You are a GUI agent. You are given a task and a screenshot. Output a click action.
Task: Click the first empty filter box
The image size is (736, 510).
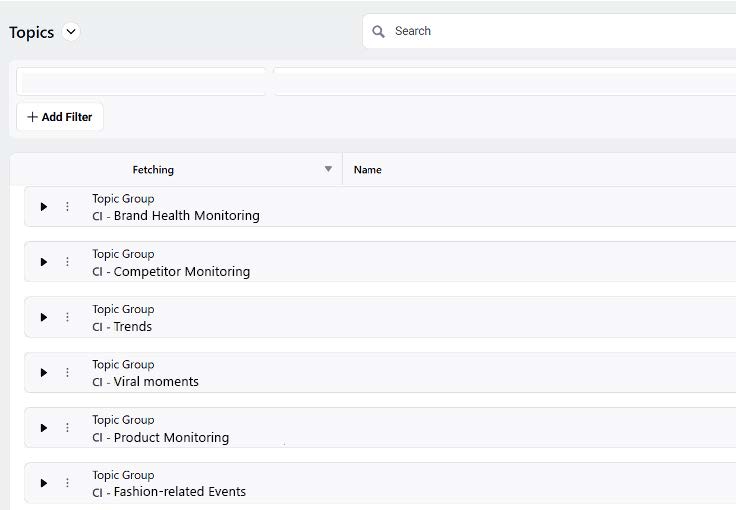pyautogui.click(x=141, y=82)
